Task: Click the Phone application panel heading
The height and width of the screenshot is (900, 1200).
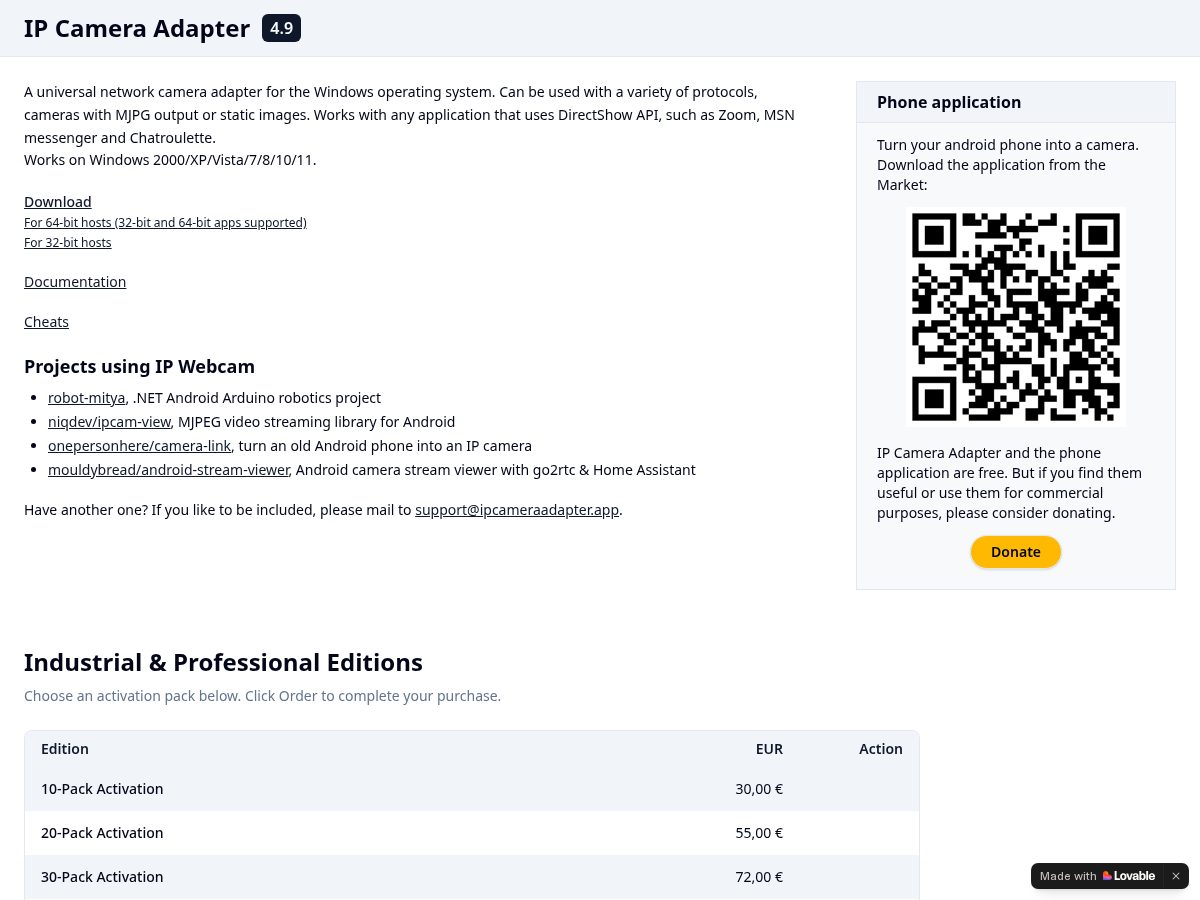Action: click(949, 102)
